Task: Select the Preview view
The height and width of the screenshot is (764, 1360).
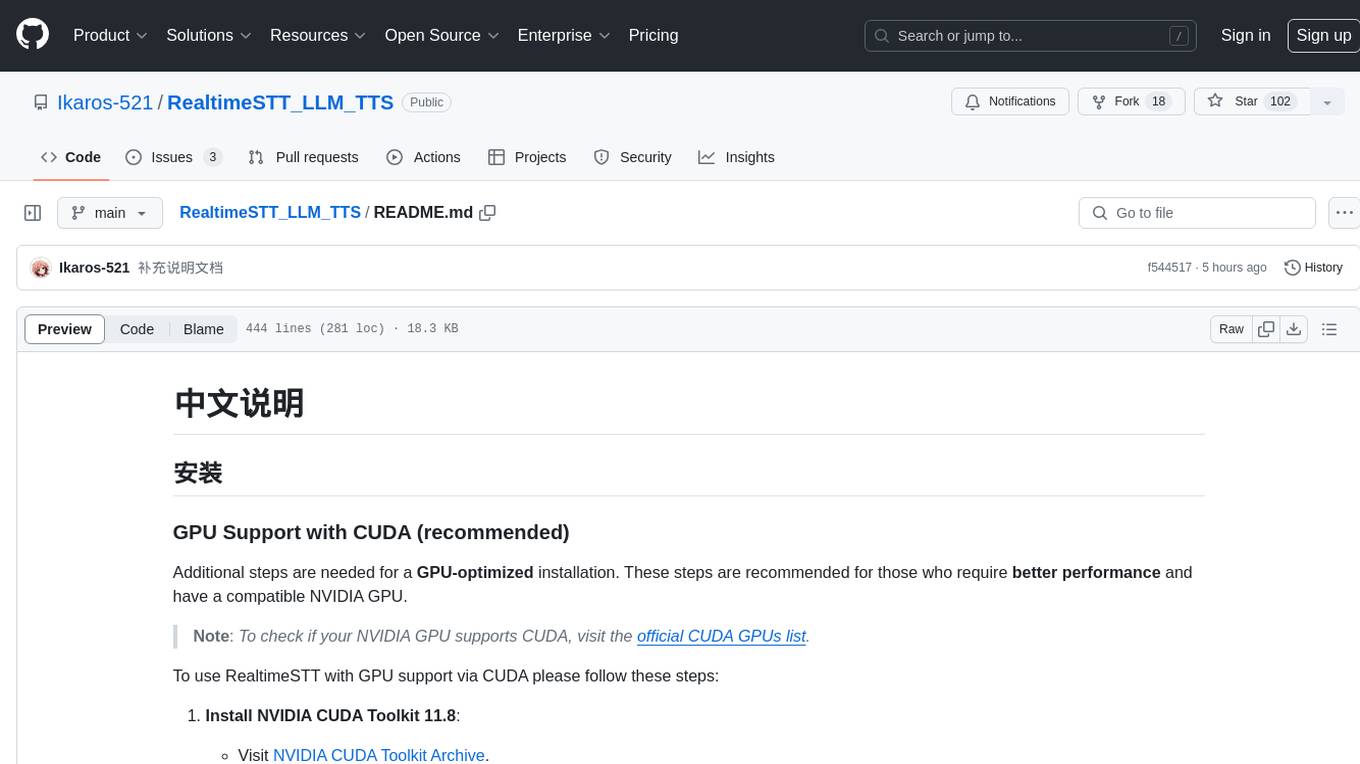Action: click(x=65, y=329)
